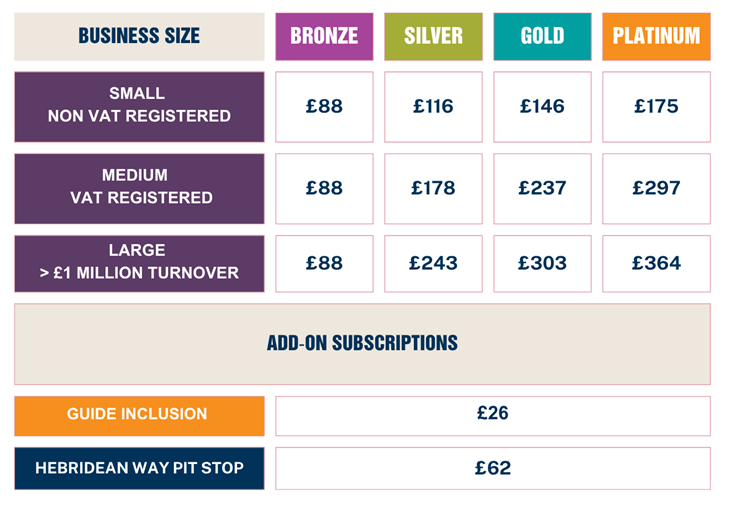The height and width of the screenshot is (506, 731).
Task: Select the Silver tier header
Action: [x=433, y=37]
